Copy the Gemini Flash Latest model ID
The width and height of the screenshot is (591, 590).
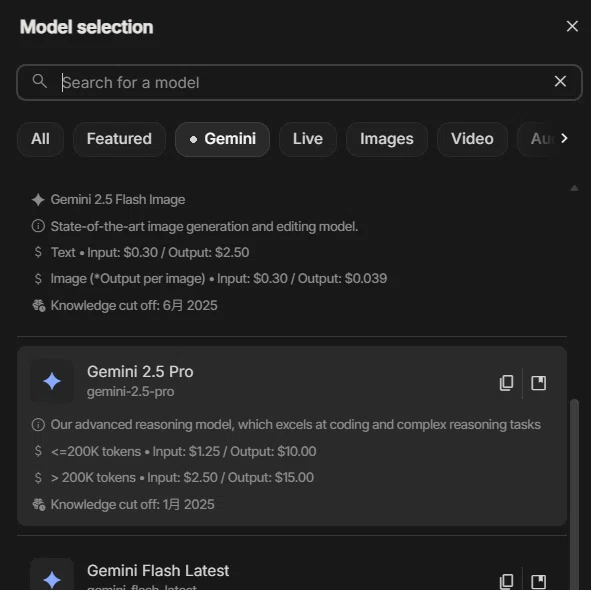[506, 581]
